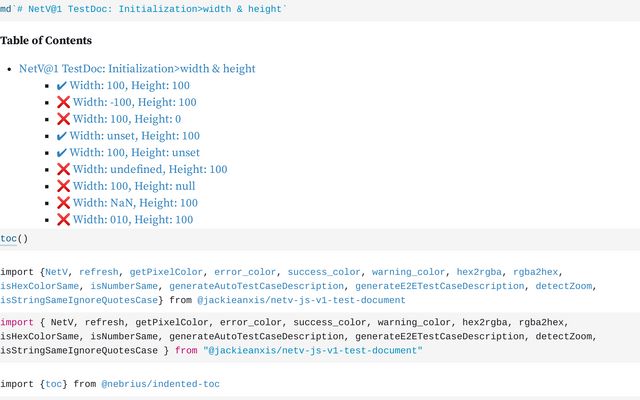
Task: Open the top-level NetV@1 TestDoc TOC link
Action: pos(137,69)
